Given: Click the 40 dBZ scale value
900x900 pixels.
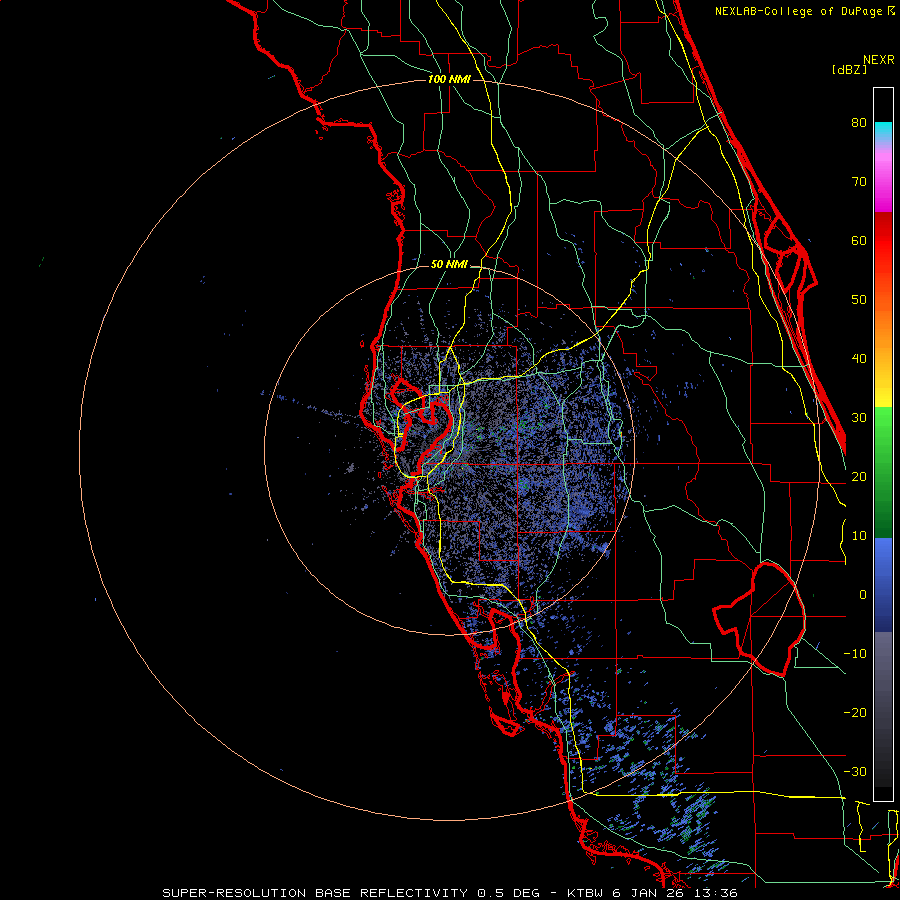Looking at the screenshot, I should tap(859, 359).
